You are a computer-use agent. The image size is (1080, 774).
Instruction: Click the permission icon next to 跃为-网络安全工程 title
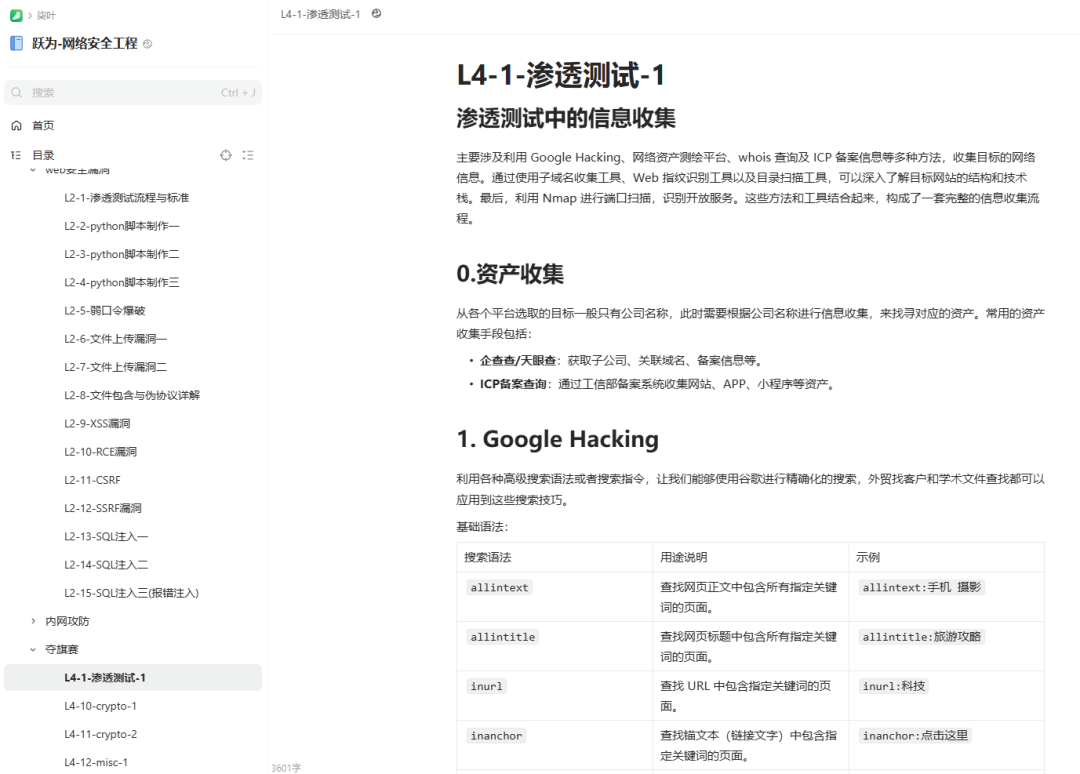click(x=147, y=44)
